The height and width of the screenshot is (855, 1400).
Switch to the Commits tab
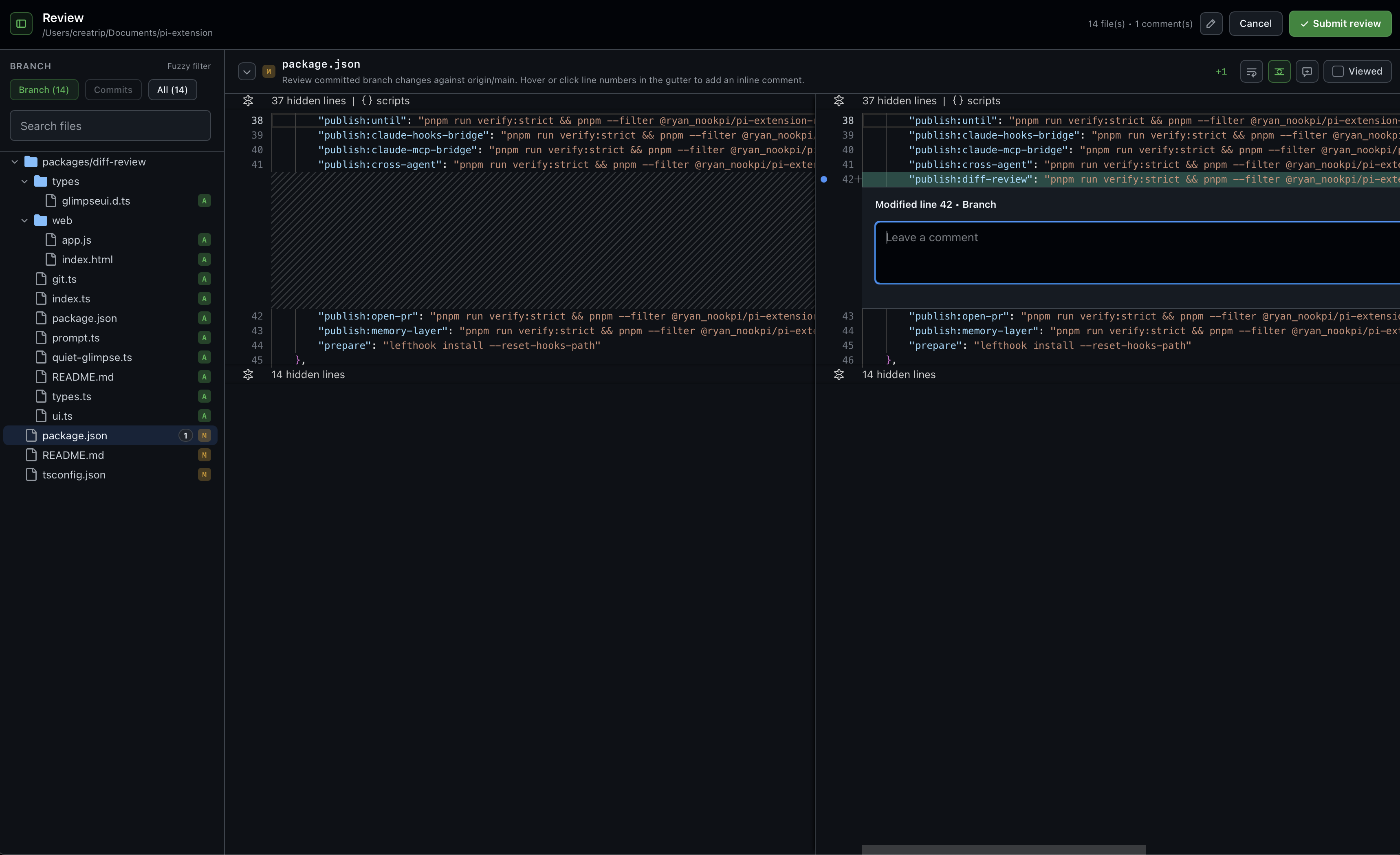[113, 90]
